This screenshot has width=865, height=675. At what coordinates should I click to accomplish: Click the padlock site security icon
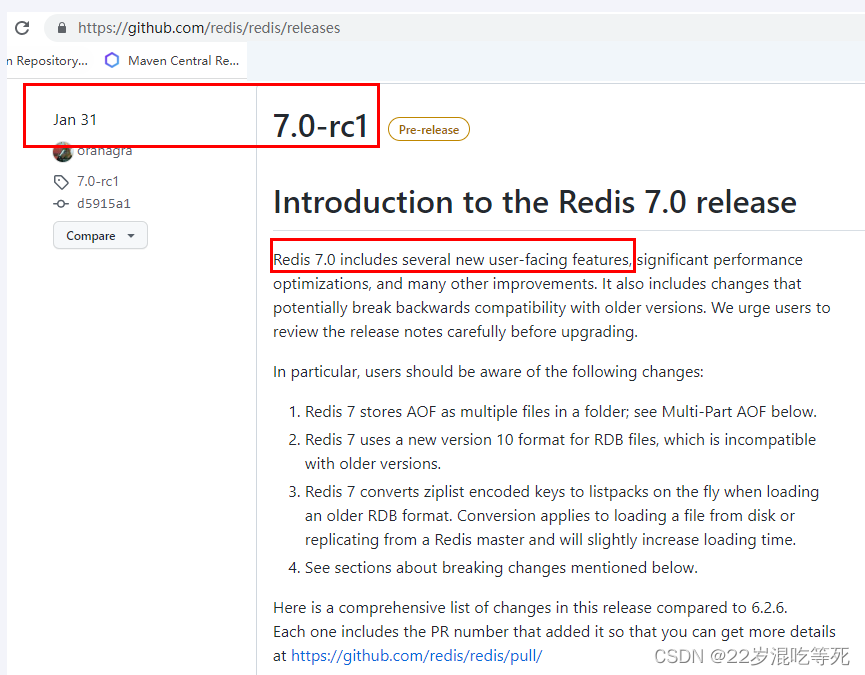coord(62,28)
